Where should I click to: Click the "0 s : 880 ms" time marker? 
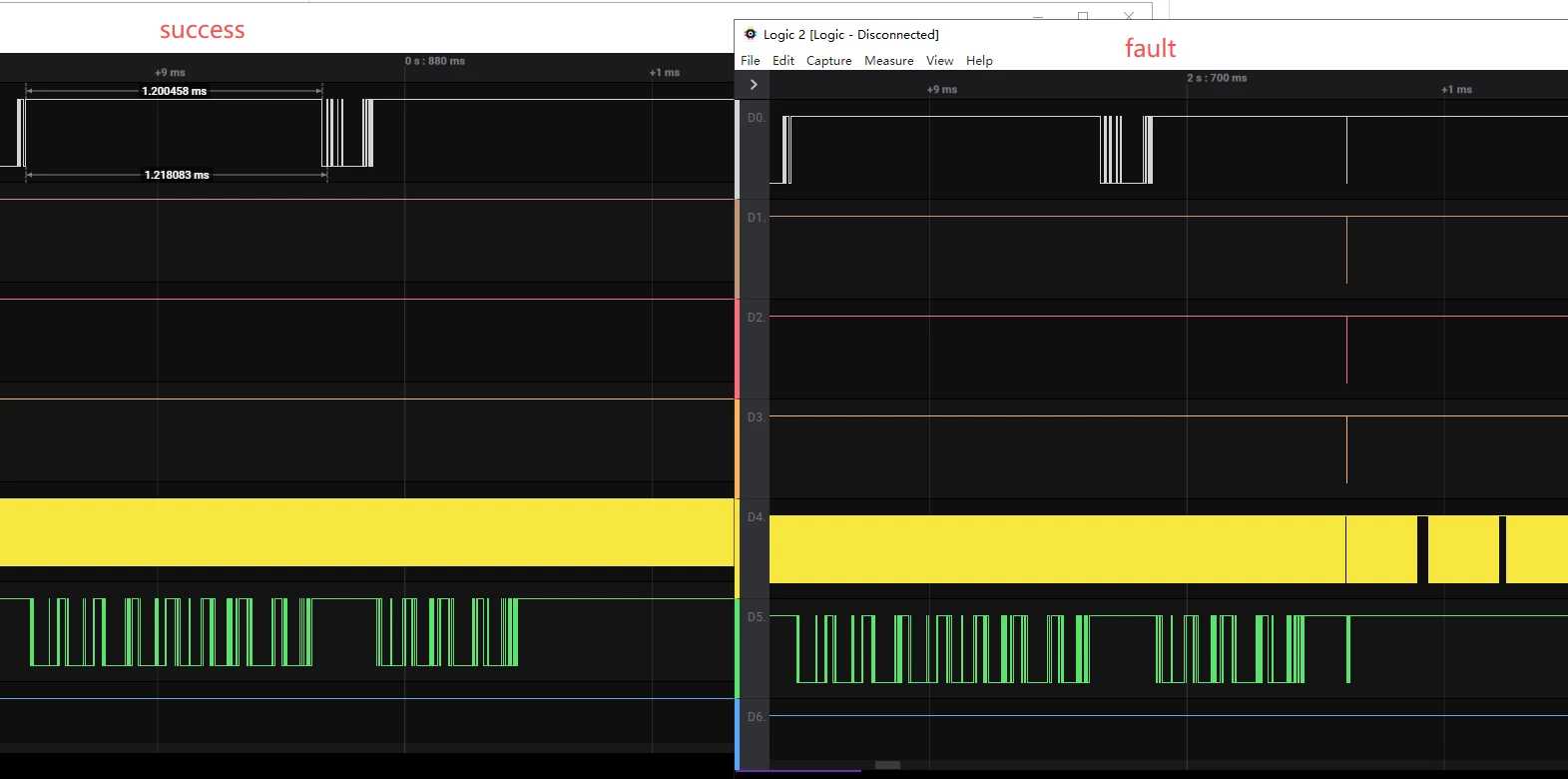(435, 61)
